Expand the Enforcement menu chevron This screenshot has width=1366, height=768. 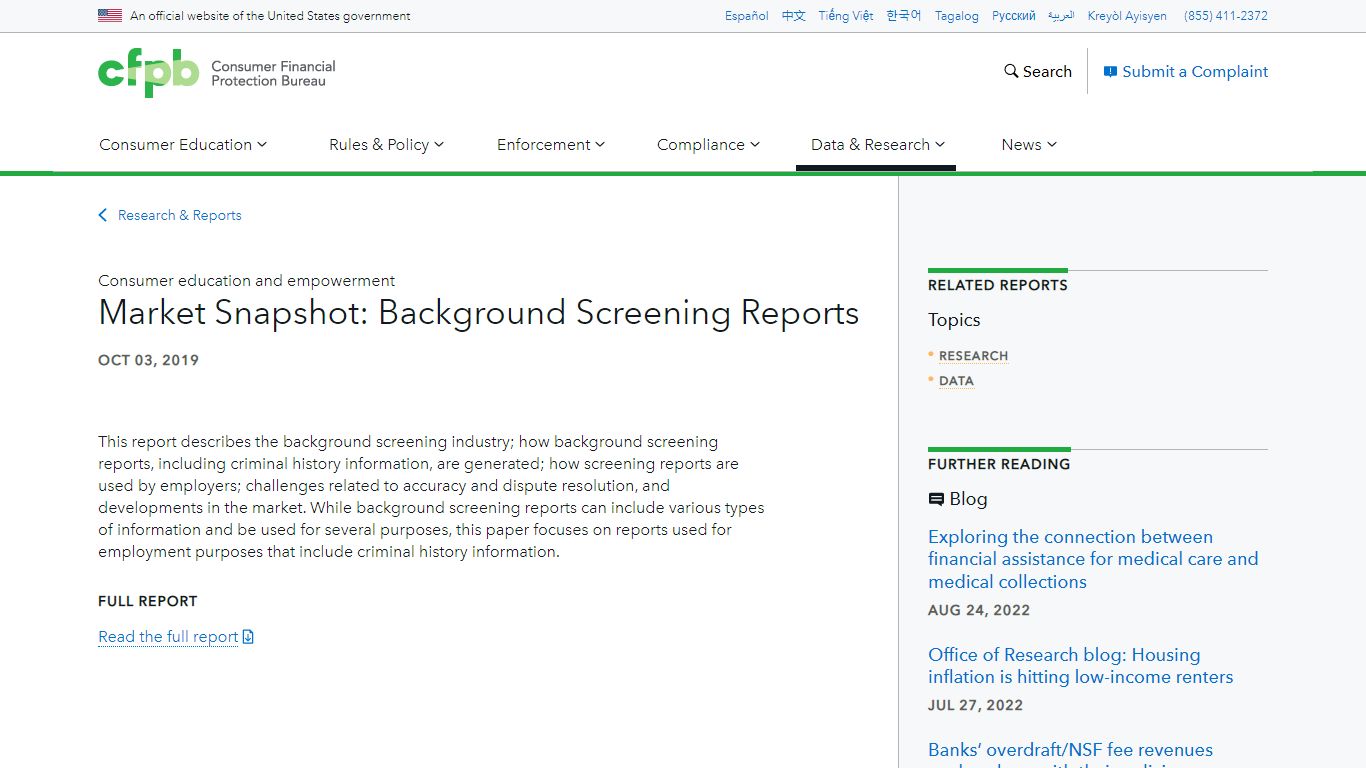600,144
